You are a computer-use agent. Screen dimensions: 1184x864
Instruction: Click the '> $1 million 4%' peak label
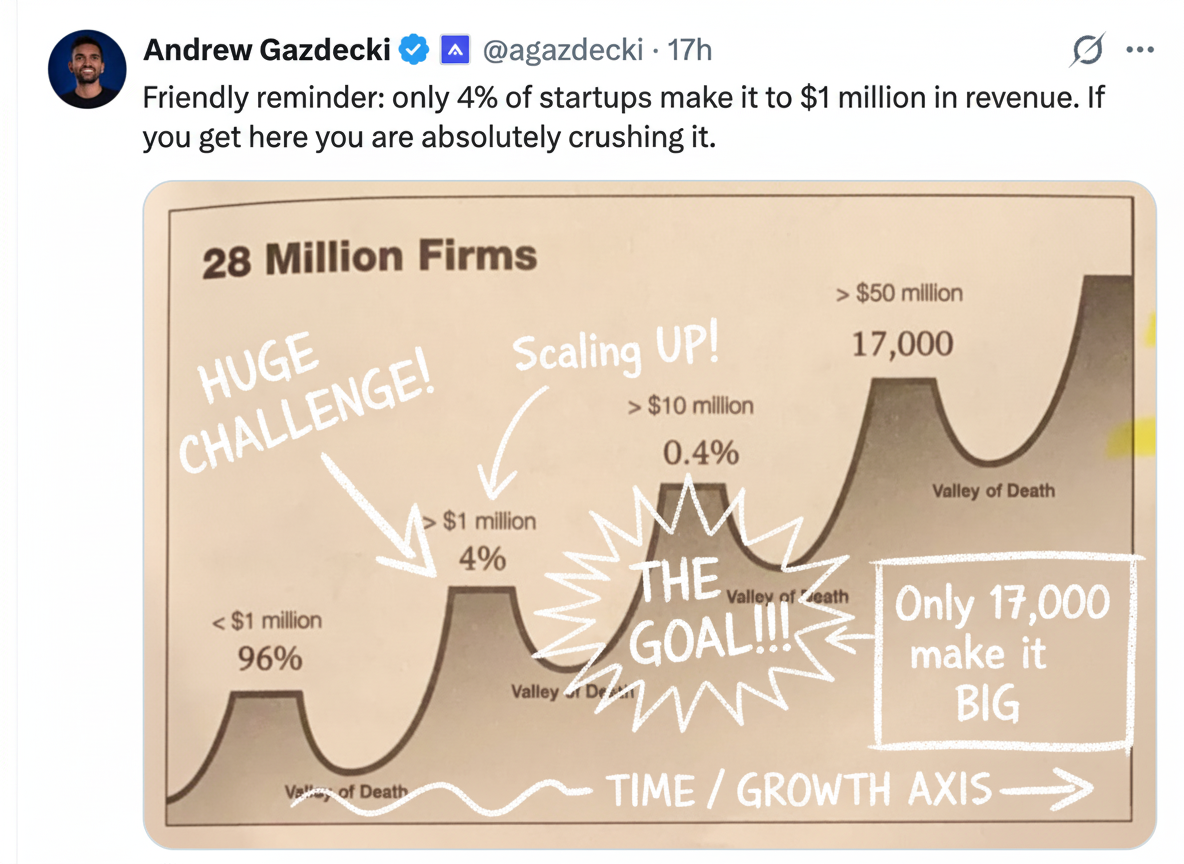coord(482,541)
